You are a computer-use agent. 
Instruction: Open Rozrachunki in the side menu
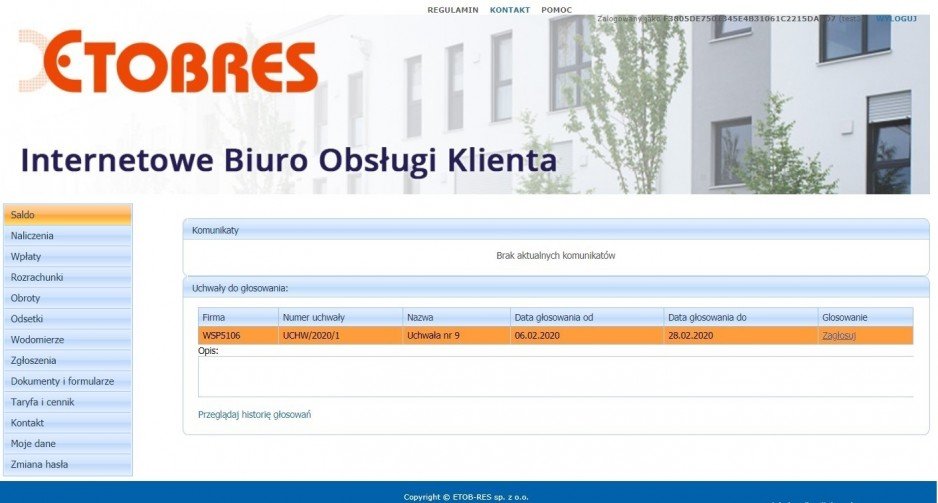click(x=68, y=278)
